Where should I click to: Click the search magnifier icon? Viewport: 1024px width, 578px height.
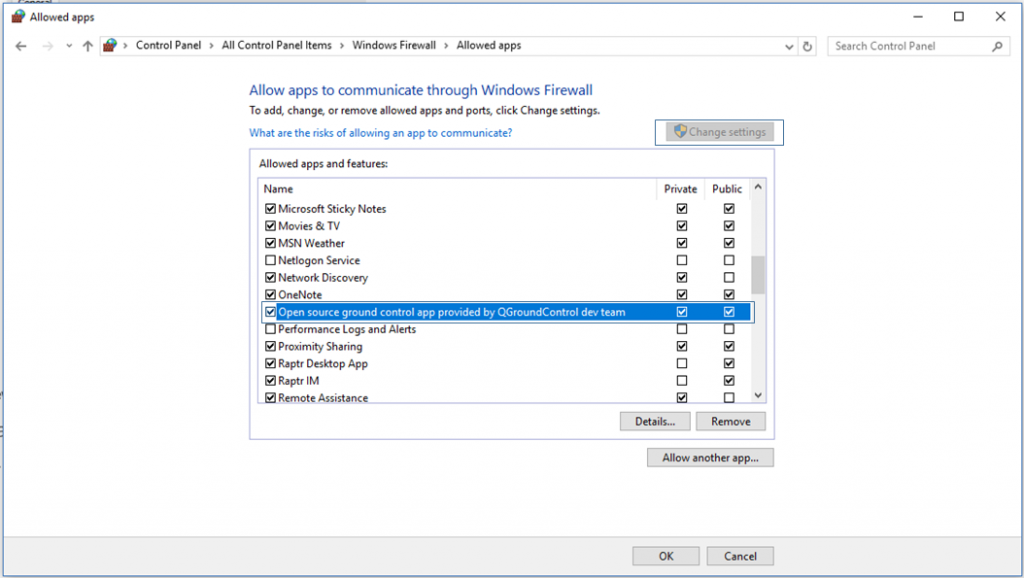(998, 46)
